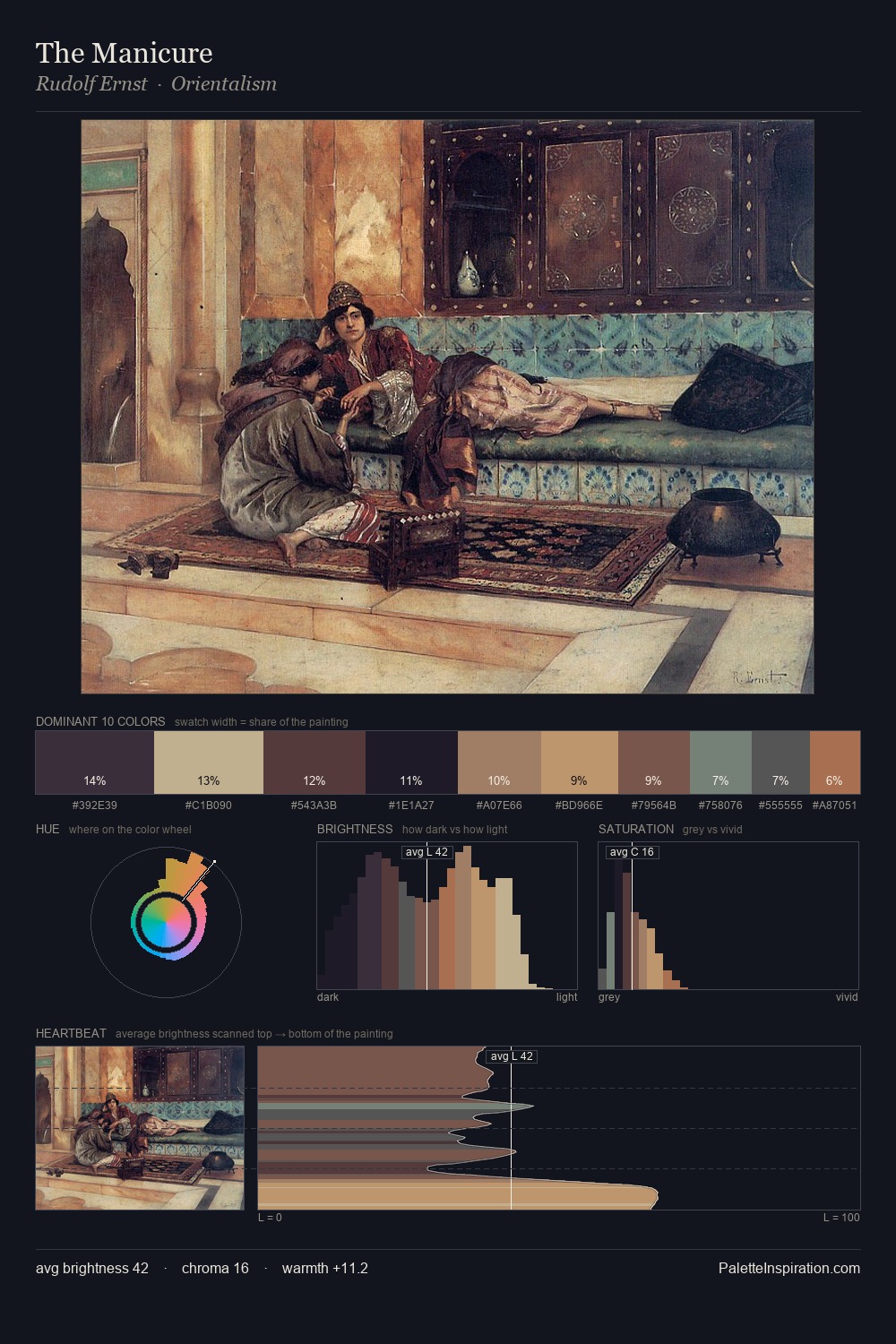Choose the #A87051 terracotta swatch
The image size is (896, 1344).
tap(835, 762)
